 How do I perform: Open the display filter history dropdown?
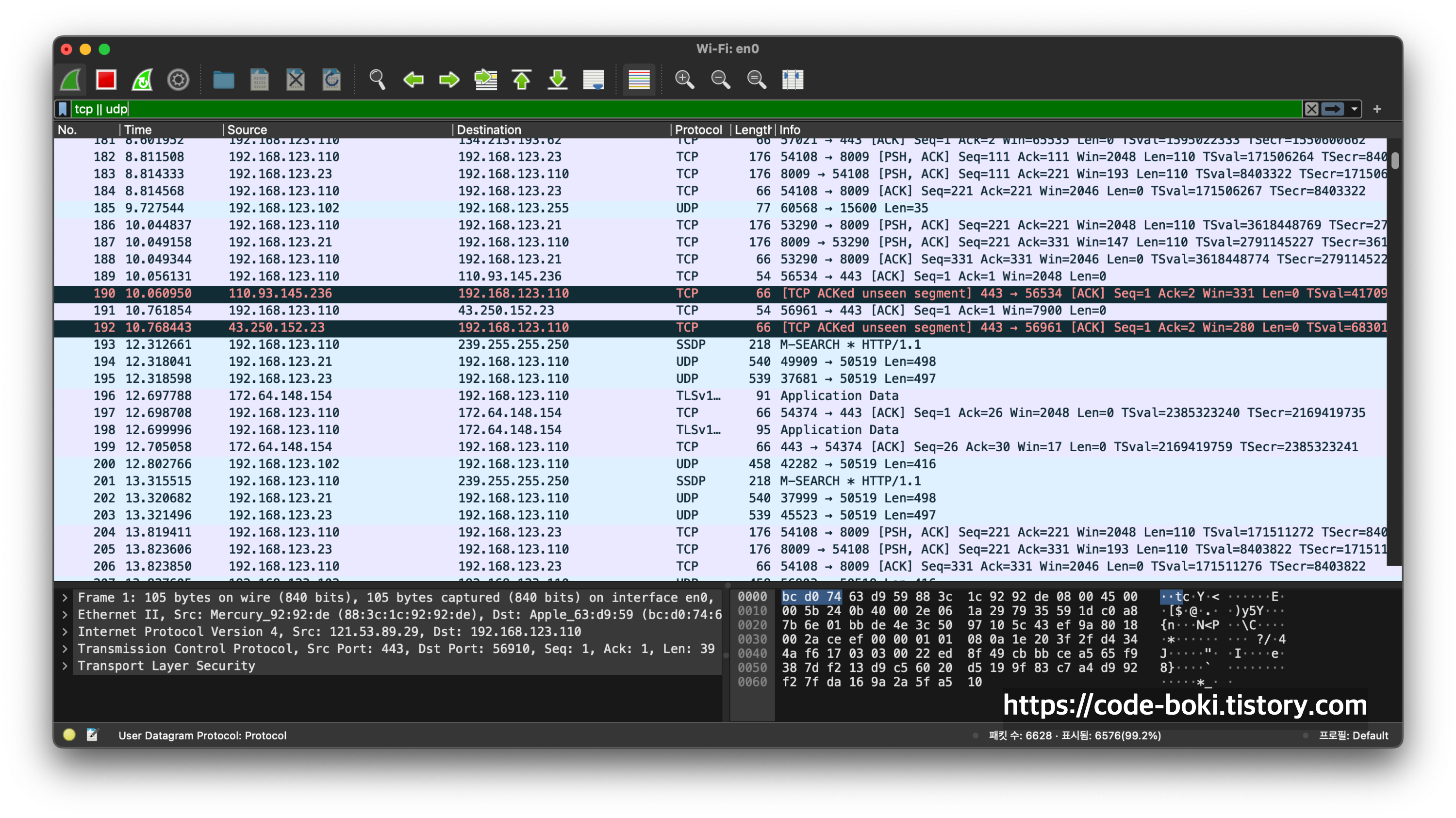tap(1354, 109)
